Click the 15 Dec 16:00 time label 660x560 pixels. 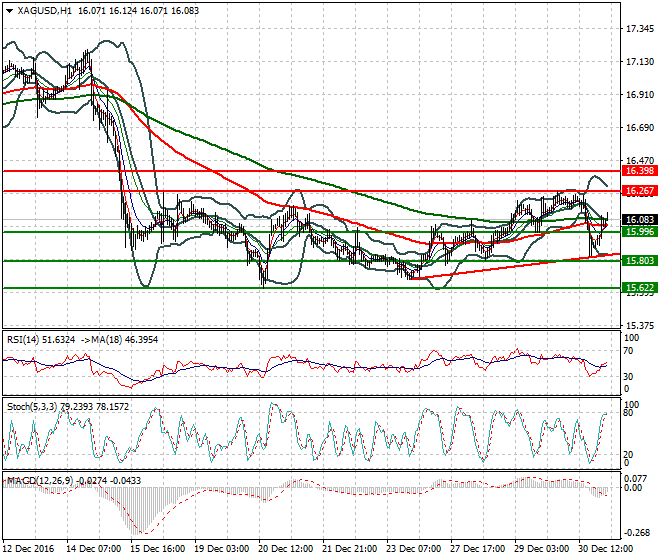coord(157,549)
